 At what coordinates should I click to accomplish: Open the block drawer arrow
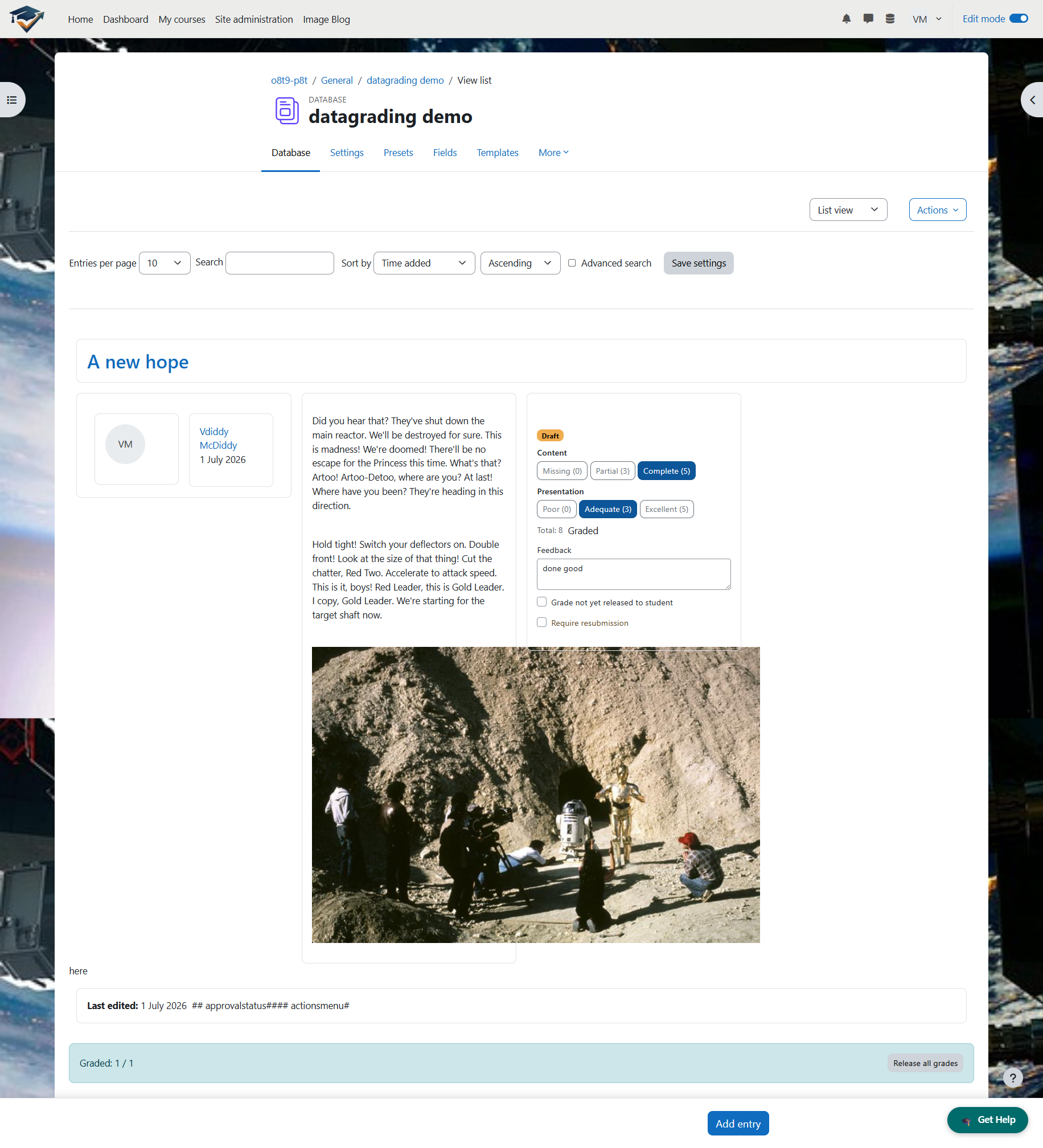[x=1032, y=100]
